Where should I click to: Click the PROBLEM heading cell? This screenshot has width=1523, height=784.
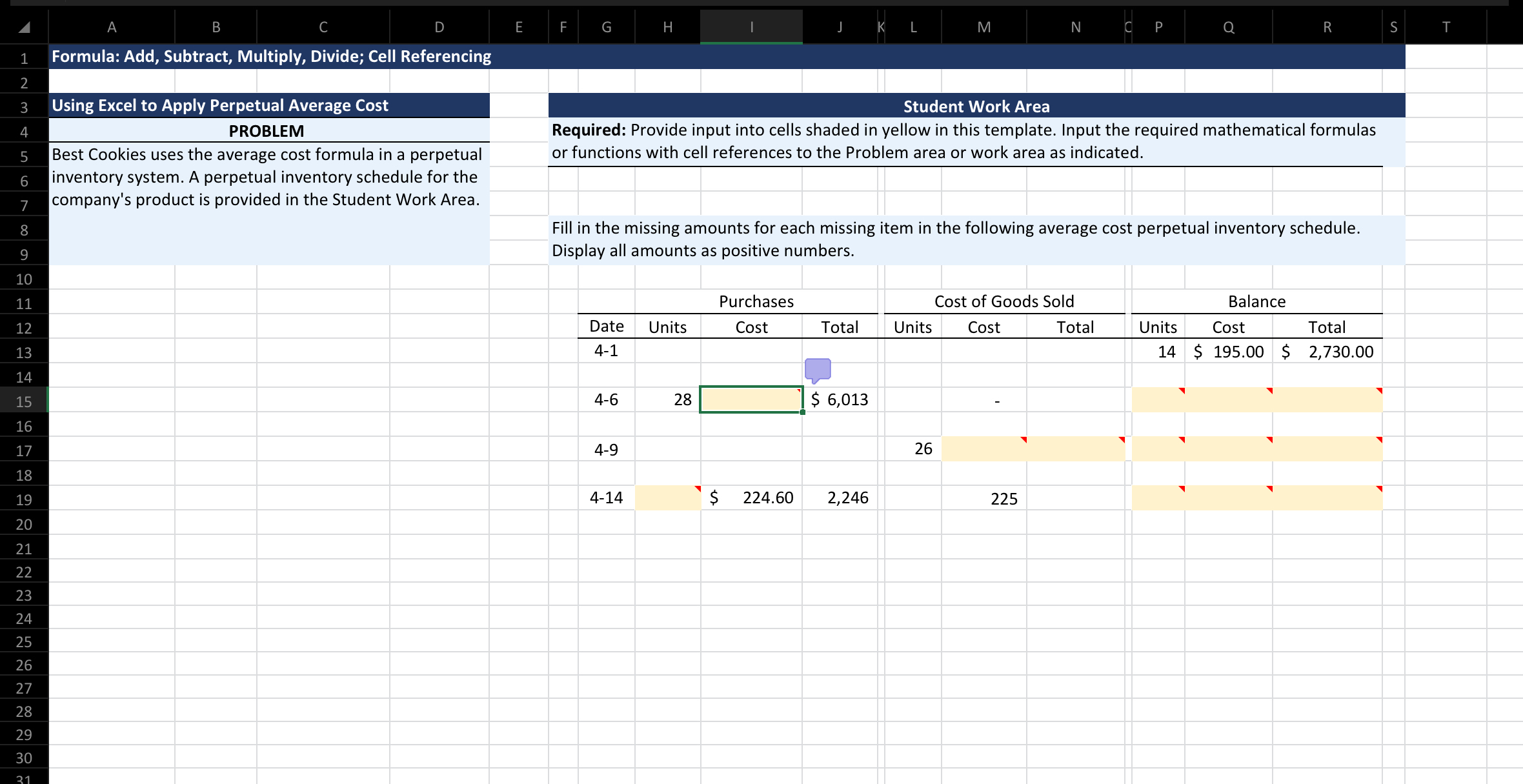(x=267, y=131)
